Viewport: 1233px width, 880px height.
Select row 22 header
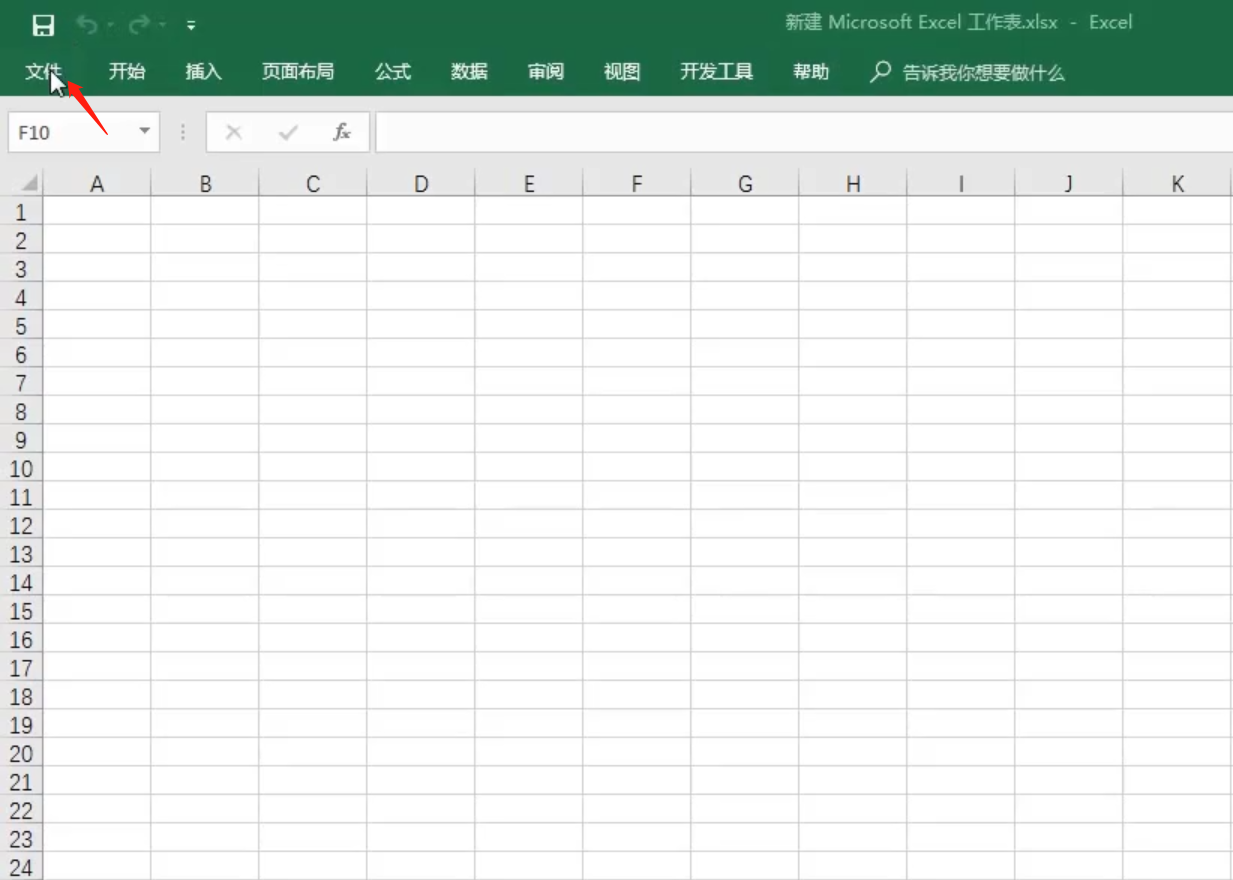[x=21, y=810]
